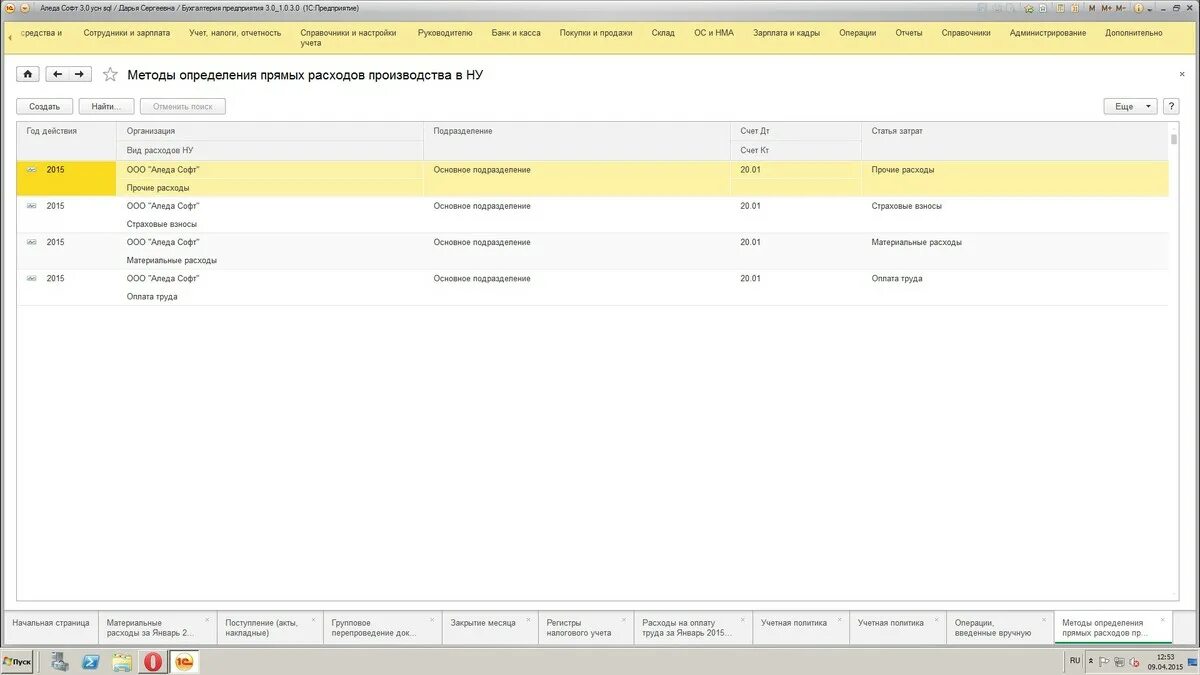Click the row icon for Материальные расходы record
This screenshot has height=675, width=1200.
point(31,242)
